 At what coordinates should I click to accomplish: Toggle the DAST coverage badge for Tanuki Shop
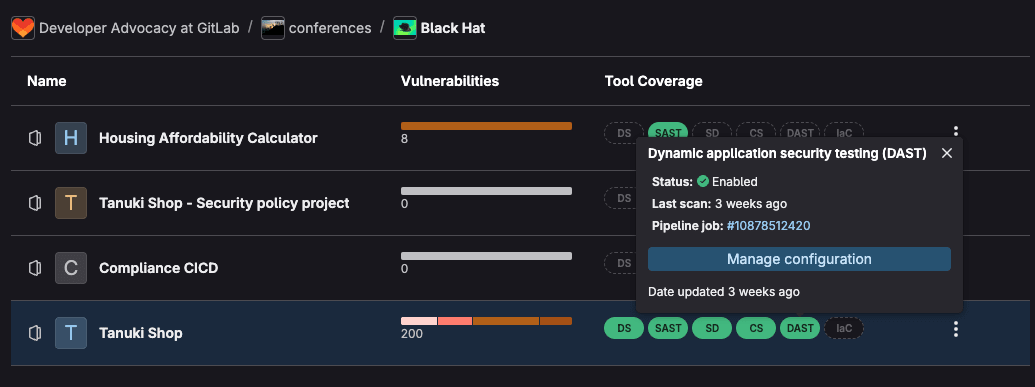click(800, 328)
